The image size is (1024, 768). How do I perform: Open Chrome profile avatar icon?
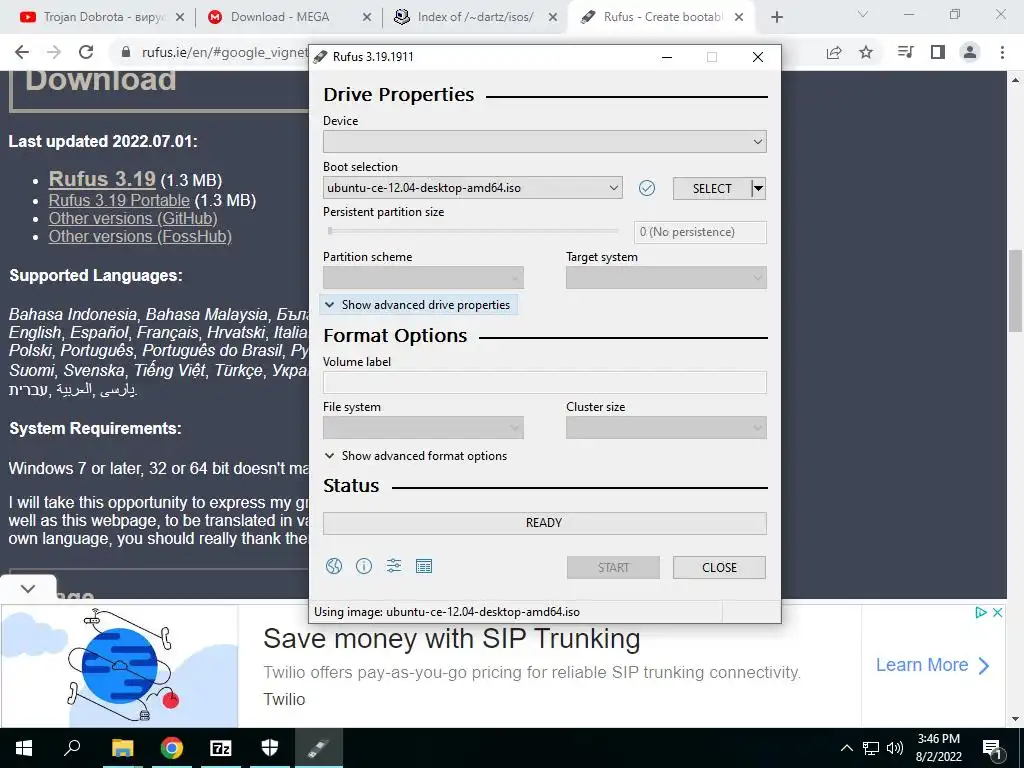pos(970,52)
